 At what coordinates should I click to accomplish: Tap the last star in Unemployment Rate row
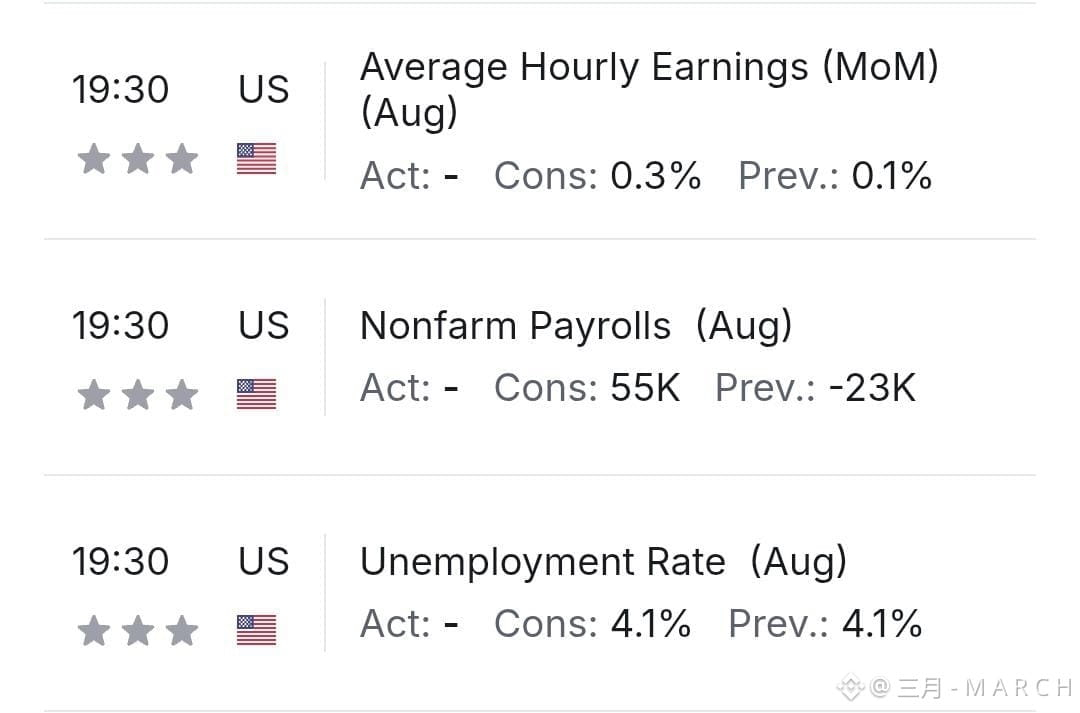click(182, 630)
